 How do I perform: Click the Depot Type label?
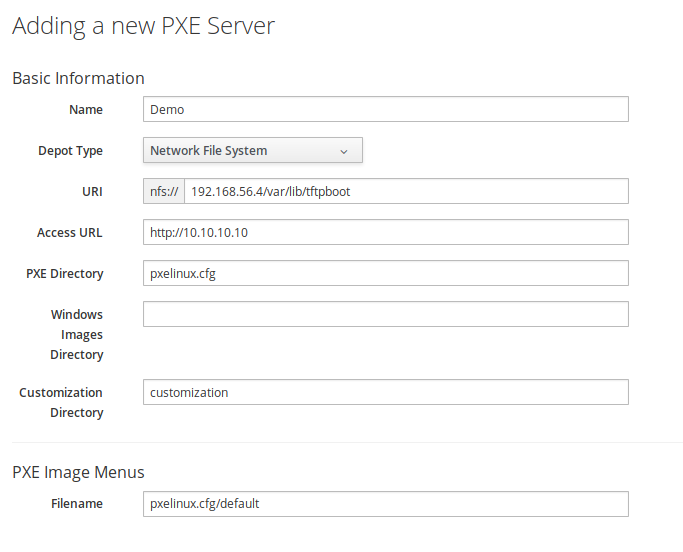coord(71,151)
